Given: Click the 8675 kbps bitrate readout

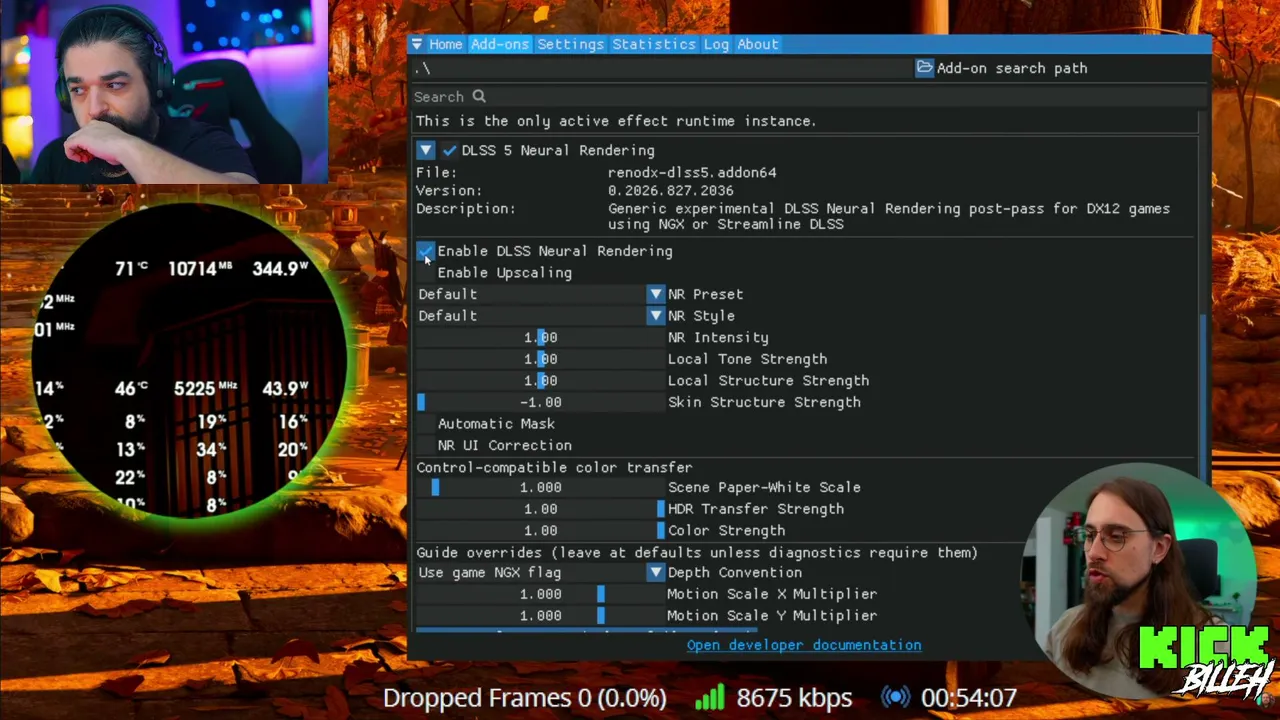Looking at the screenshot, I should pyautogui.click(x=794, y=698).
